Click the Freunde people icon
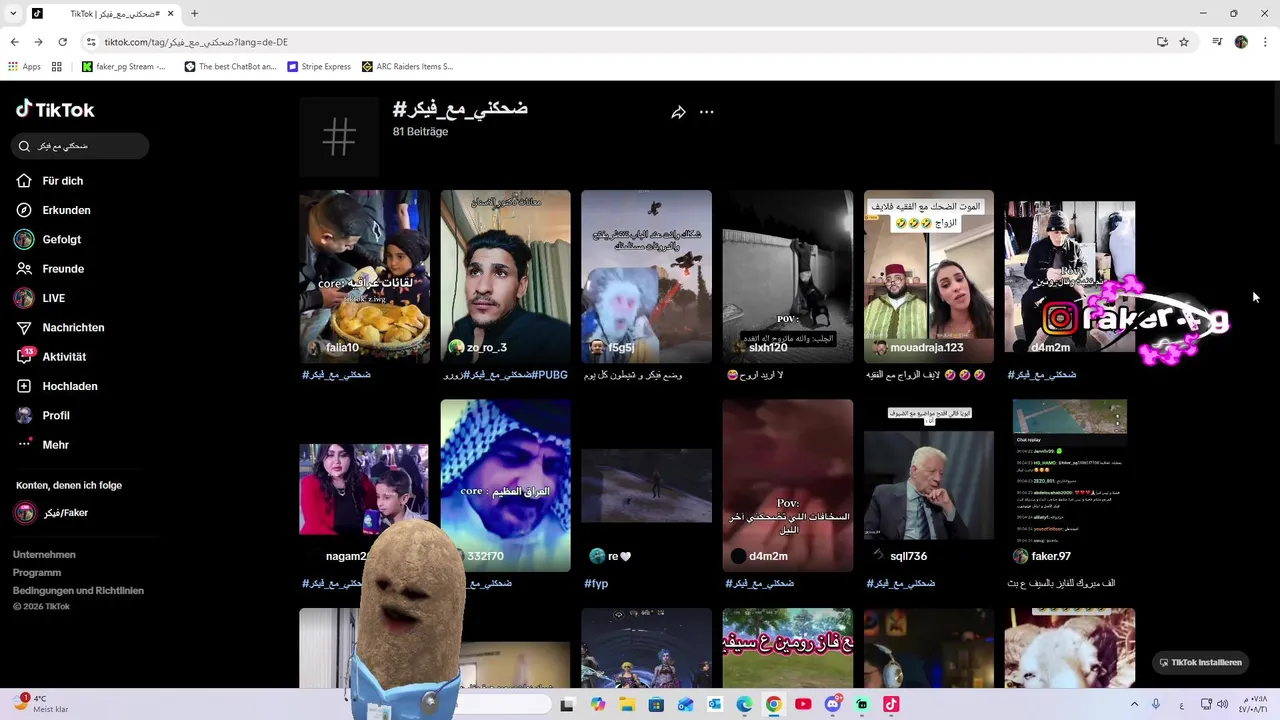The height and width of the screenshot is (720, 1280). (x=24, y=269)
